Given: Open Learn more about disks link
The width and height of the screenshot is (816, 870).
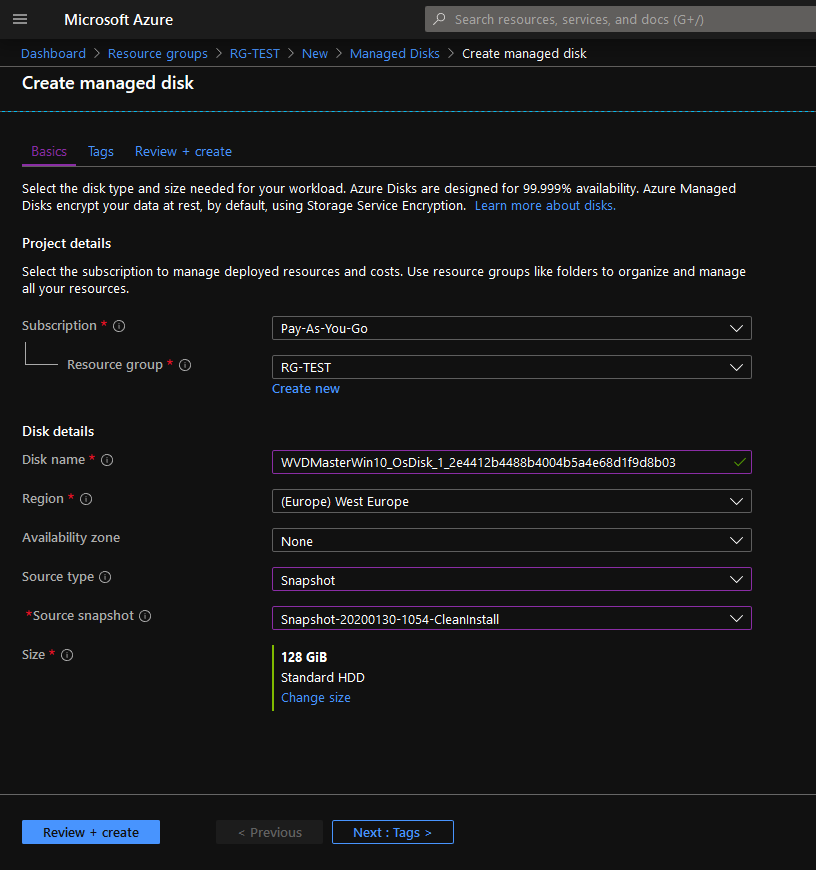Looking at the screenshot, I should (x=545, y=206).
